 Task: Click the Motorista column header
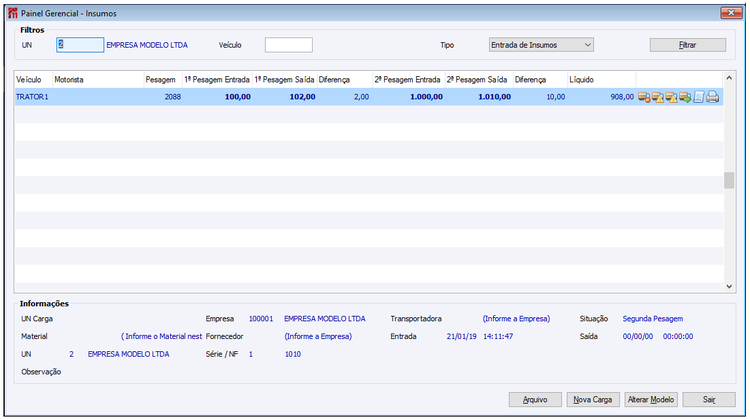tap(98, 79)
